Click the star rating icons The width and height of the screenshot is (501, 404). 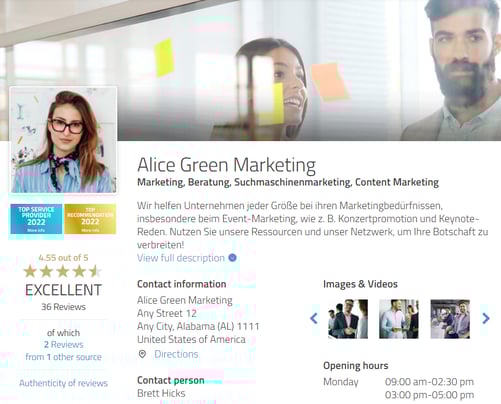pyautogui.click(x=63, y=271)
